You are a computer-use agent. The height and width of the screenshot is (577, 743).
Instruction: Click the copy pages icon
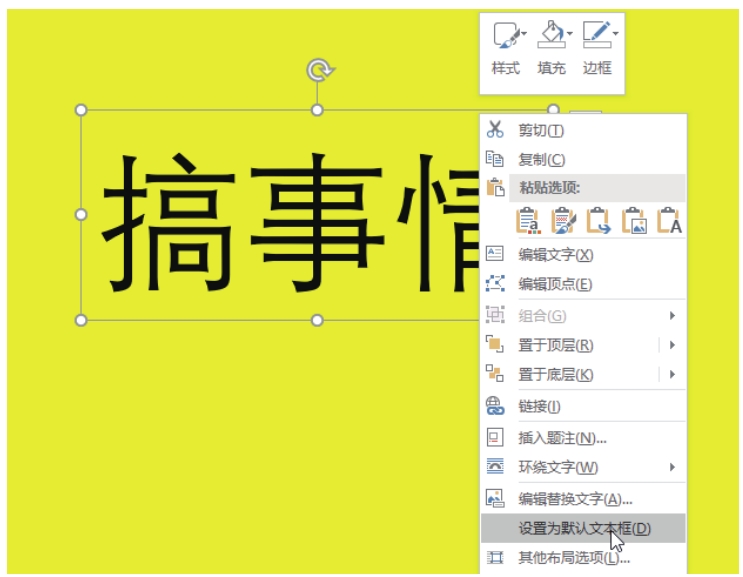[495, 159]
